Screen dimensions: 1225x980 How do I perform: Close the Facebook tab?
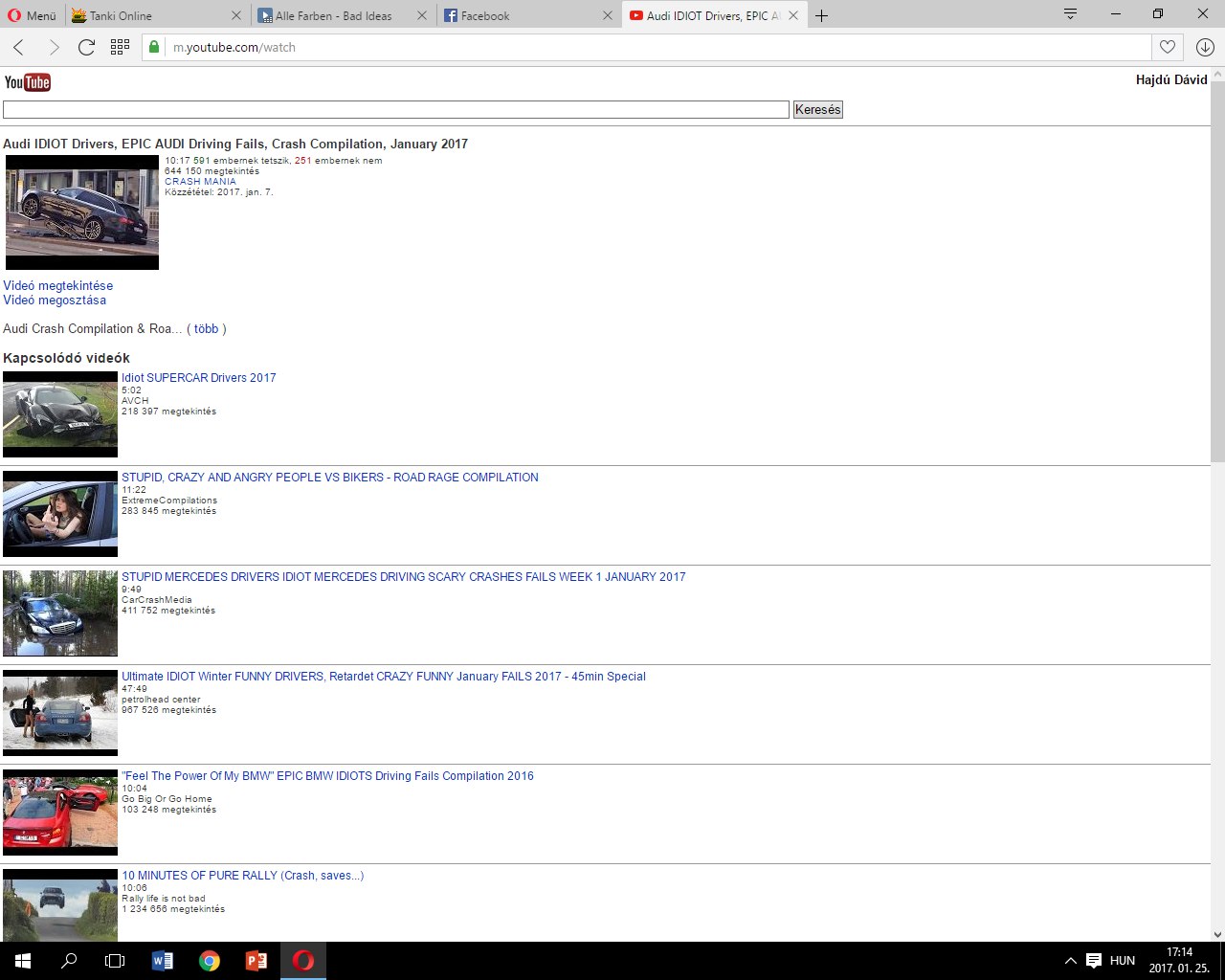pyautogui.click(x=607, y=15)
